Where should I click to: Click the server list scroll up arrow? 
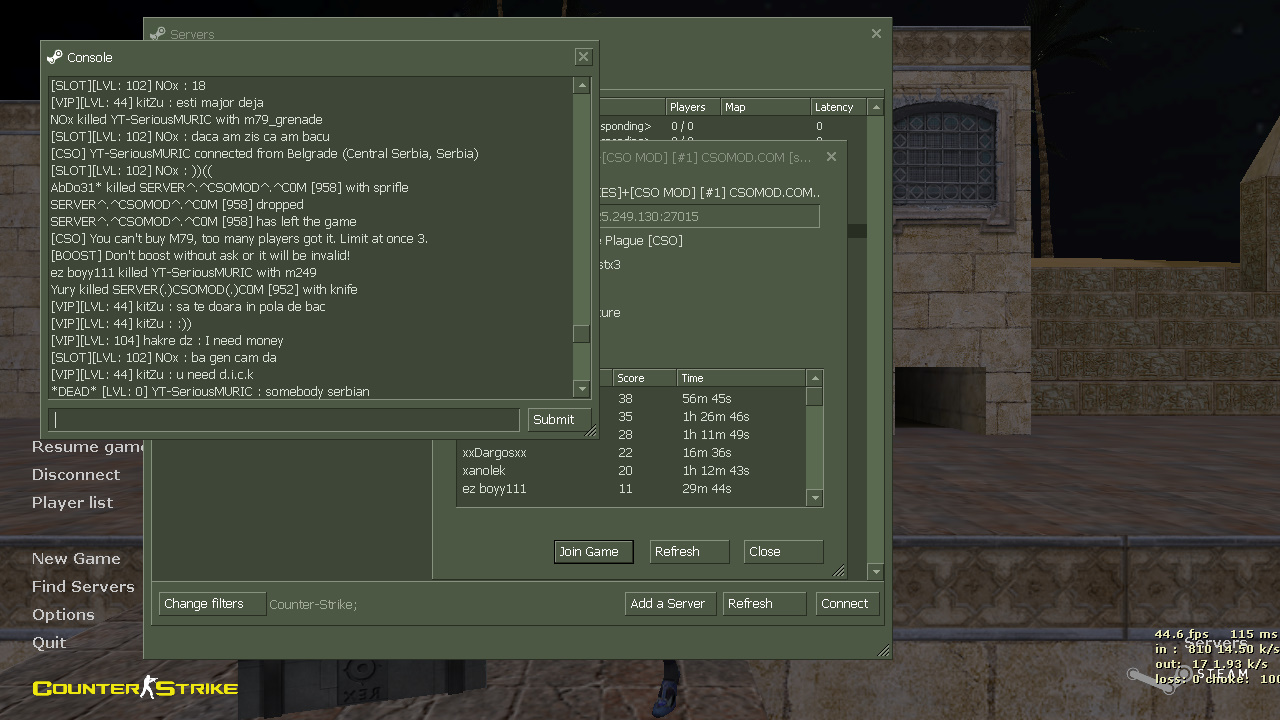pos(876,107)
